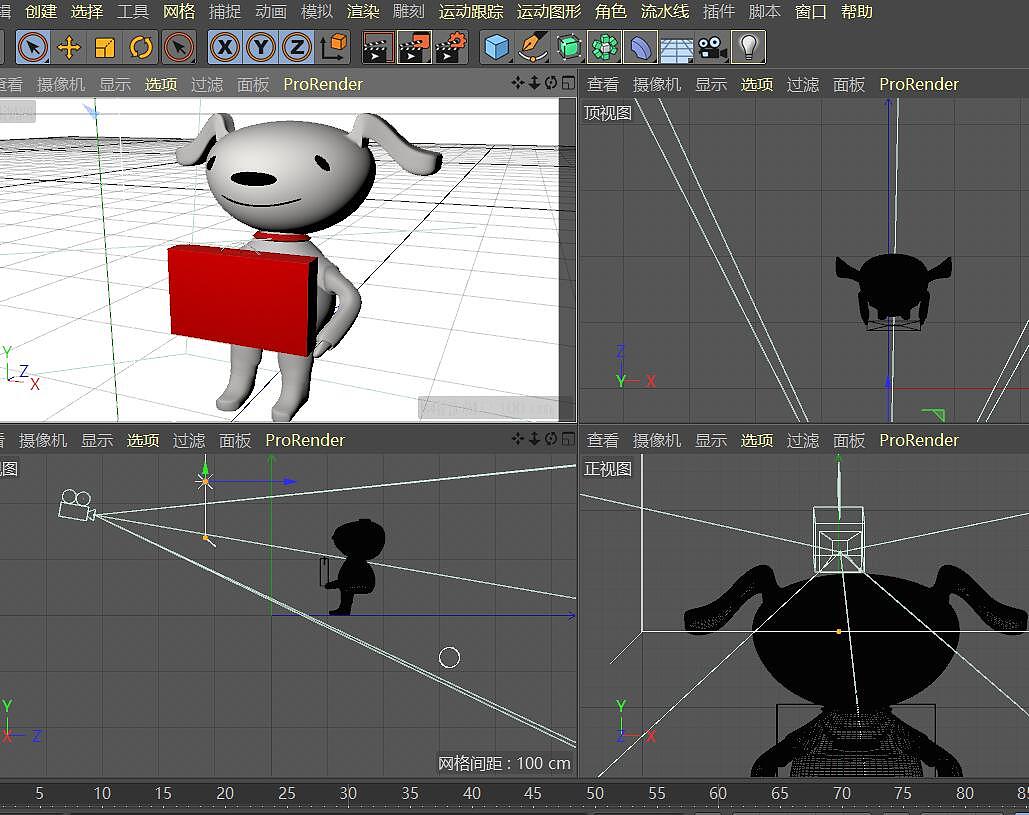The height and width of the screenshot is (815, 1029).
Task: Select the Live Selection arrow tool
Action: [33, 47]
